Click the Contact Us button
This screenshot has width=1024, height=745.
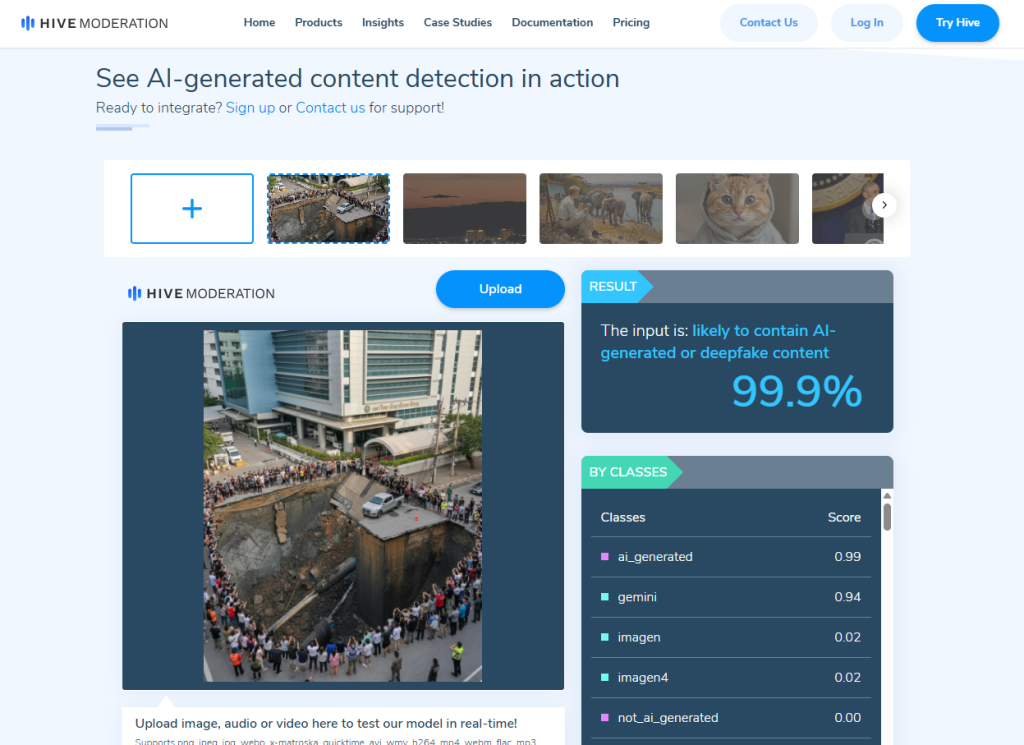(x=769, y=23)
